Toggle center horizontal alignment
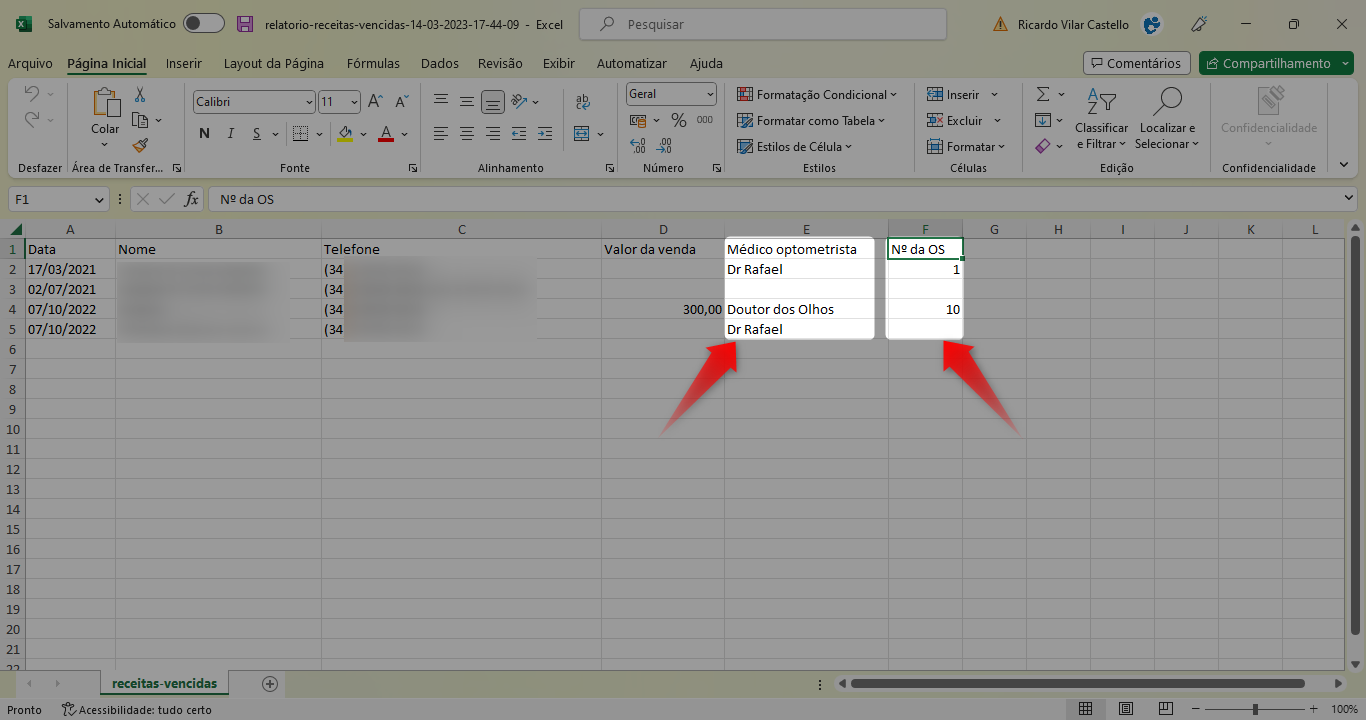 pyautogui.click(x=466, y=134)
